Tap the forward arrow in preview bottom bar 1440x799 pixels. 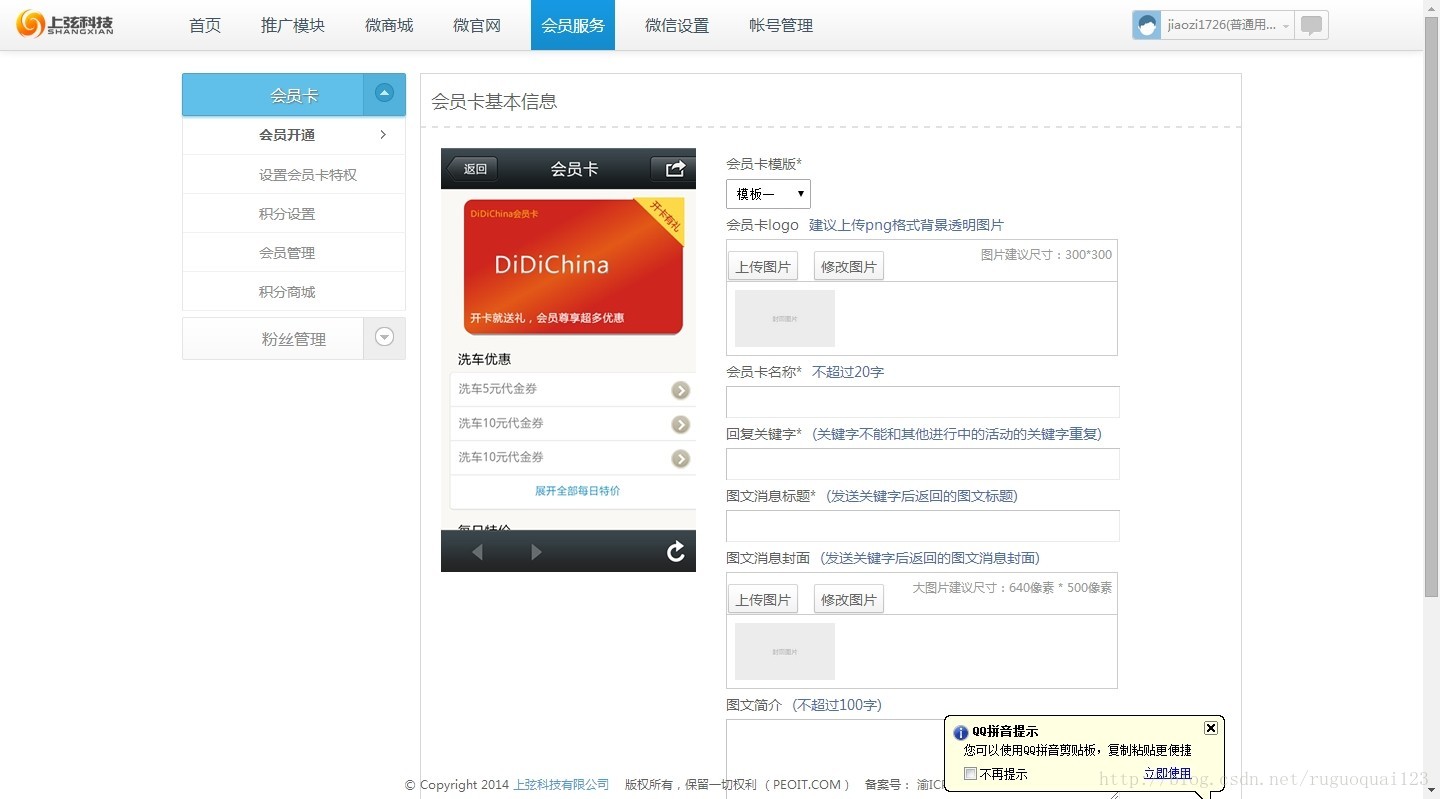click(x=537, y=552)
